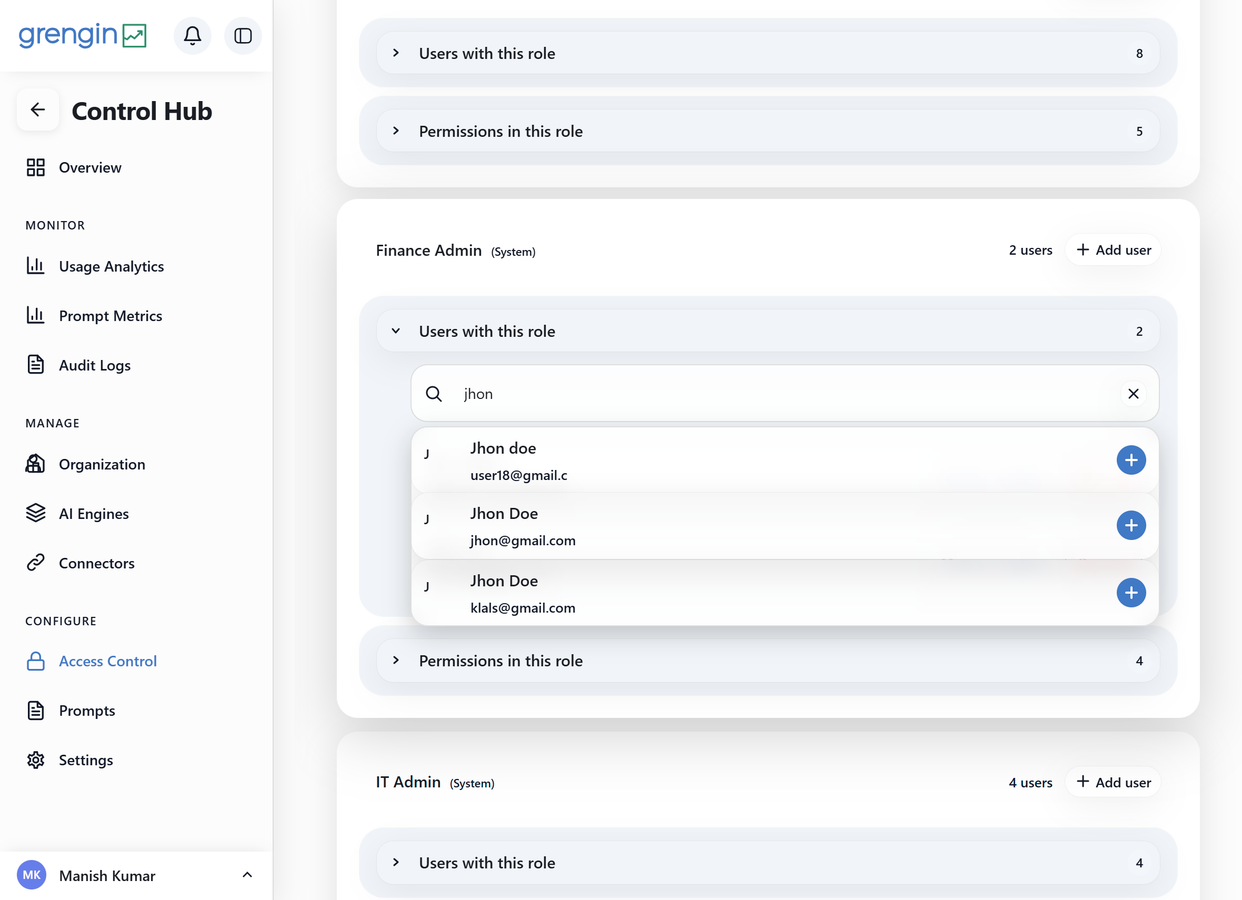
Task: Add klals@gmail.com with the plus button
Action: [x=1131, y=592]
